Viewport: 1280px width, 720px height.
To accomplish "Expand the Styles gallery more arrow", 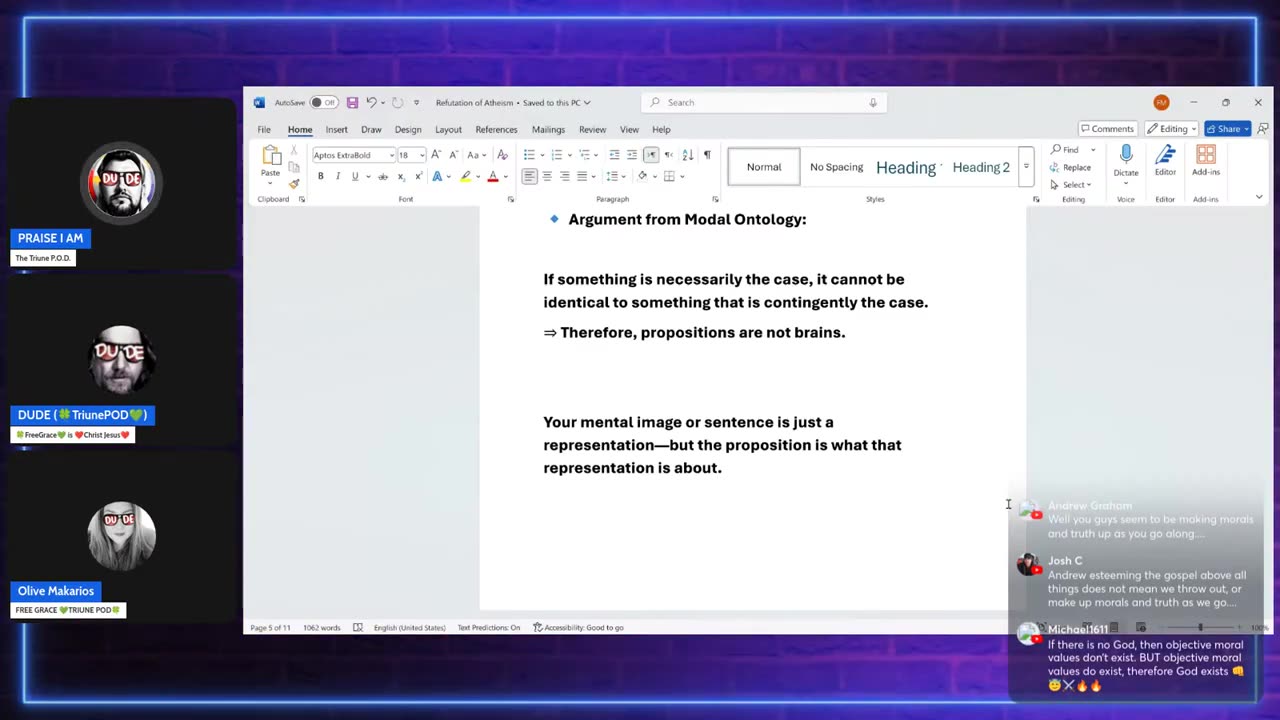I will click(1026, 167).
